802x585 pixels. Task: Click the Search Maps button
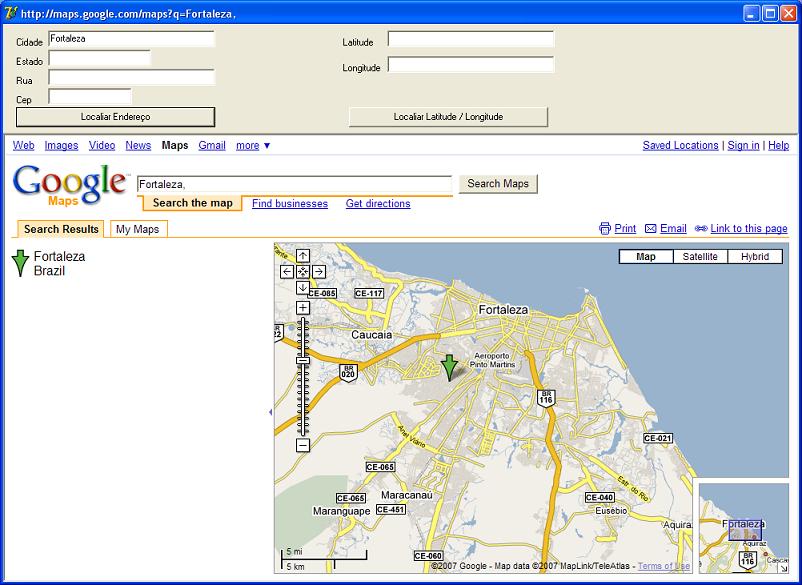click(497, 184)
